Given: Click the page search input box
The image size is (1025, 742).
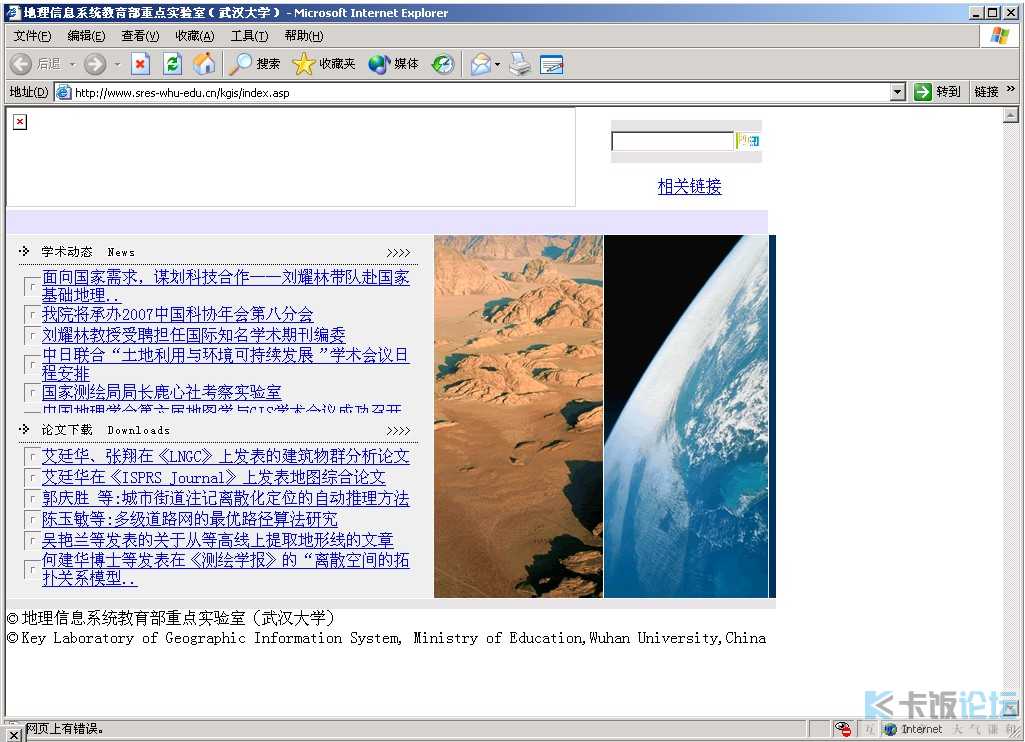Looking at the screenshot, I should point(672,141).
